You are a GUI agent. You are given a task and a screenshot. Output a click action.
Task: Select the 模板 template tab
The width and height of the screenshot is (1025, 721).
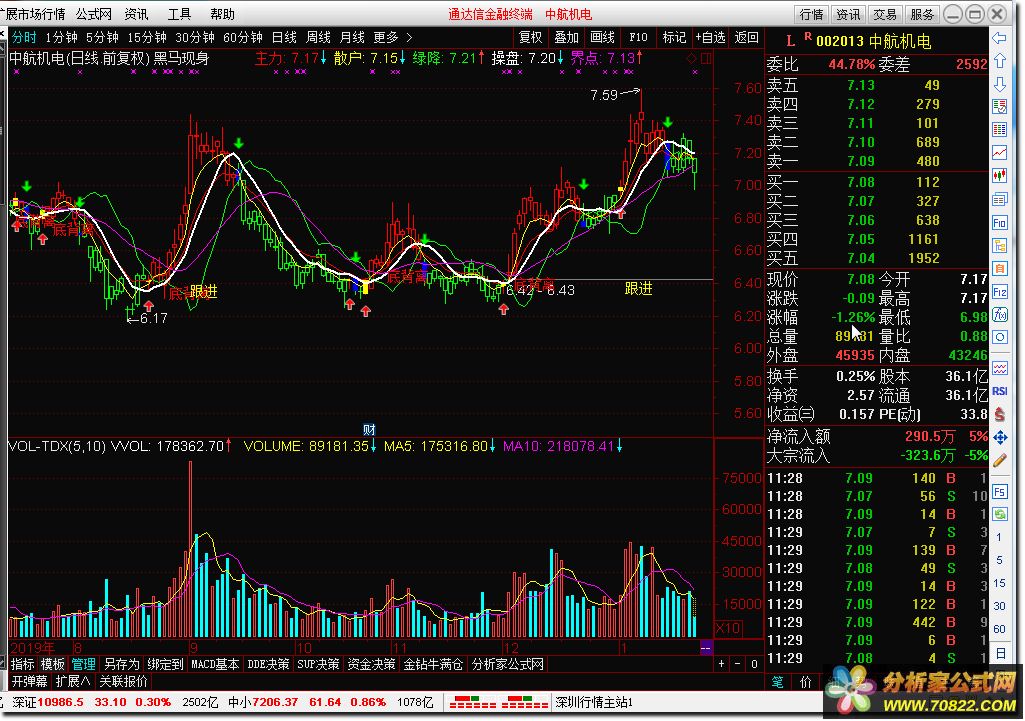pos(52,664)
